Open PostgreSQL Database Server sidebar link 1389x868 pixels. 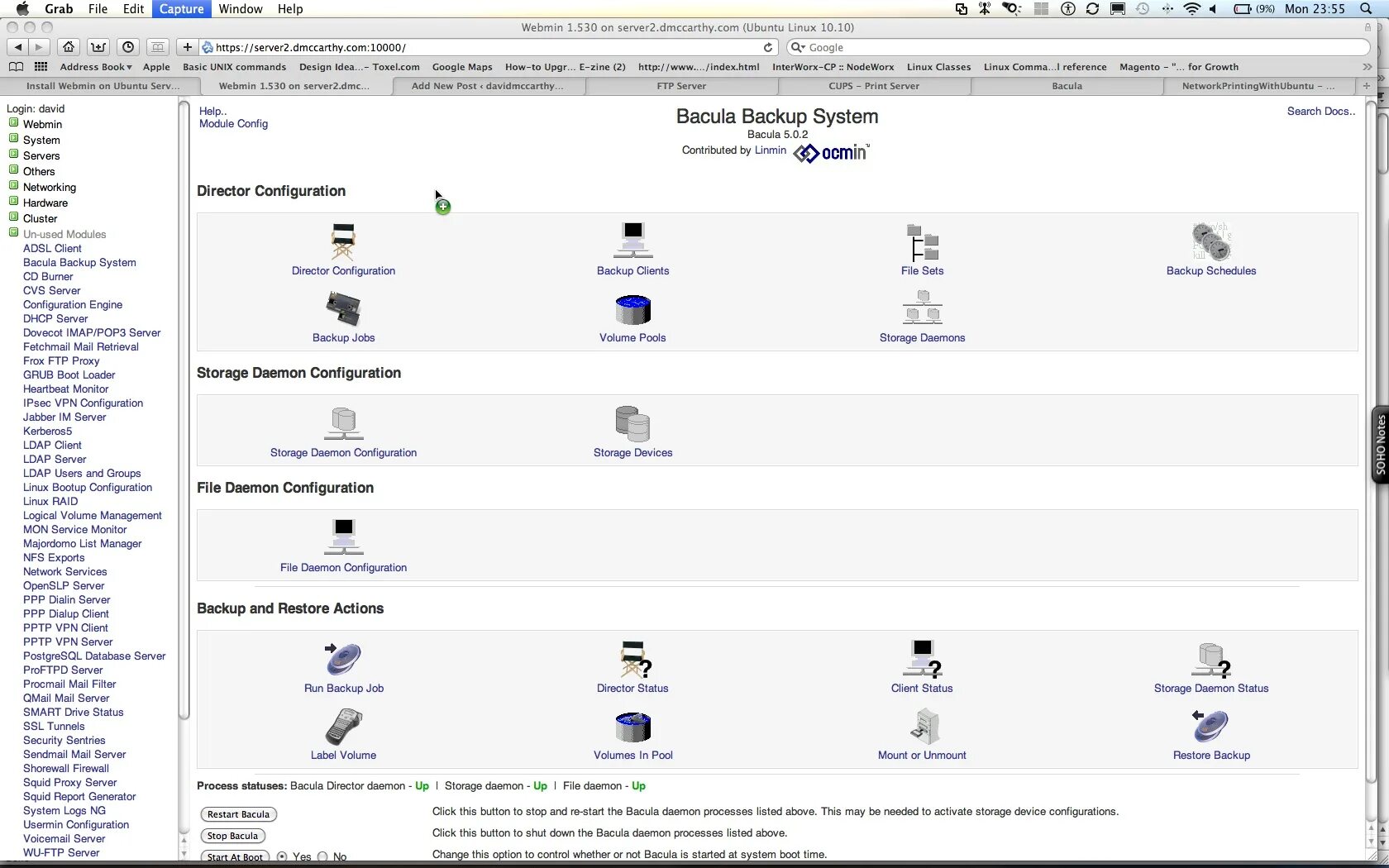click(94, 656)
